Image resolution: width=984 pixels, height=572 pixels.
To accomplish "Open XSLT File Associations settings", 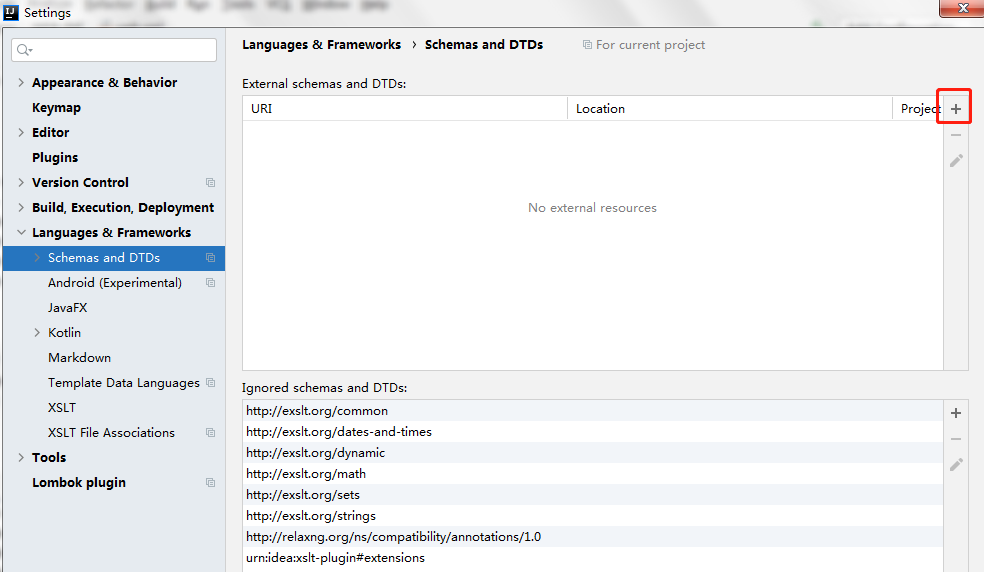I will point(111,433).
